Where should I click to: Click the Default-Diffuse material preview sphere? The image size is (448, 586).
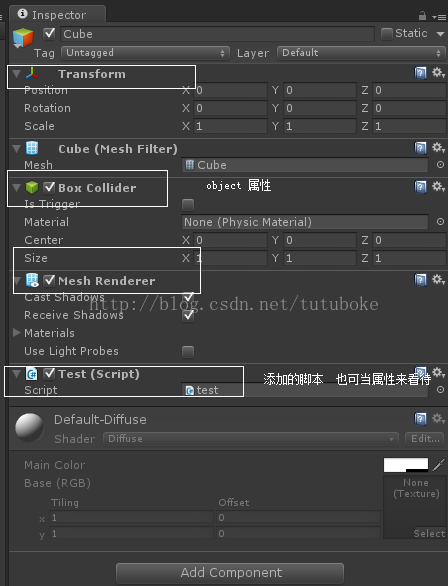(29, 428)
